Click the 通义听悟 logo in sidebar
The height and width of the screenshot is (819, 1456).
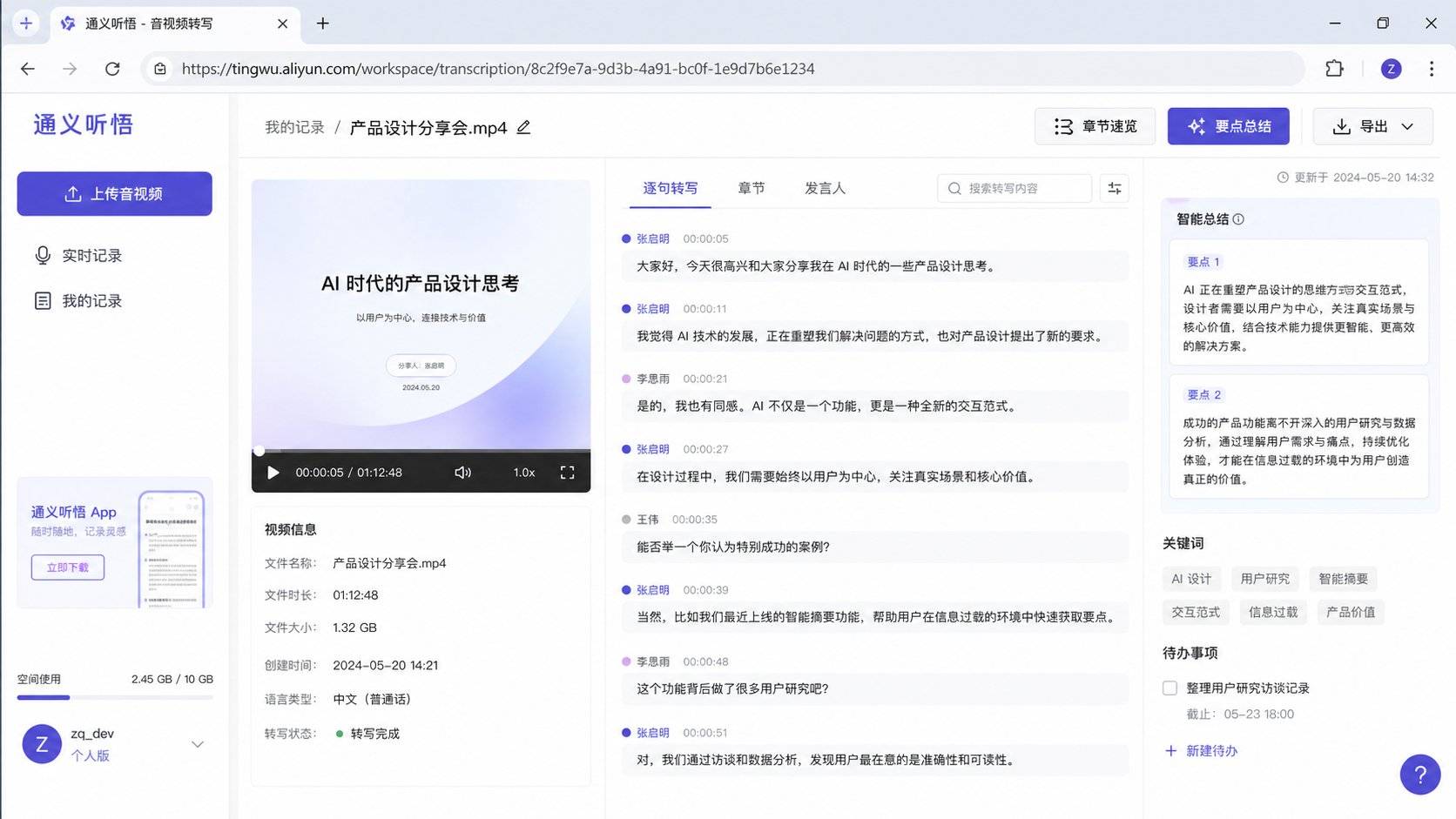click(83, 124)
